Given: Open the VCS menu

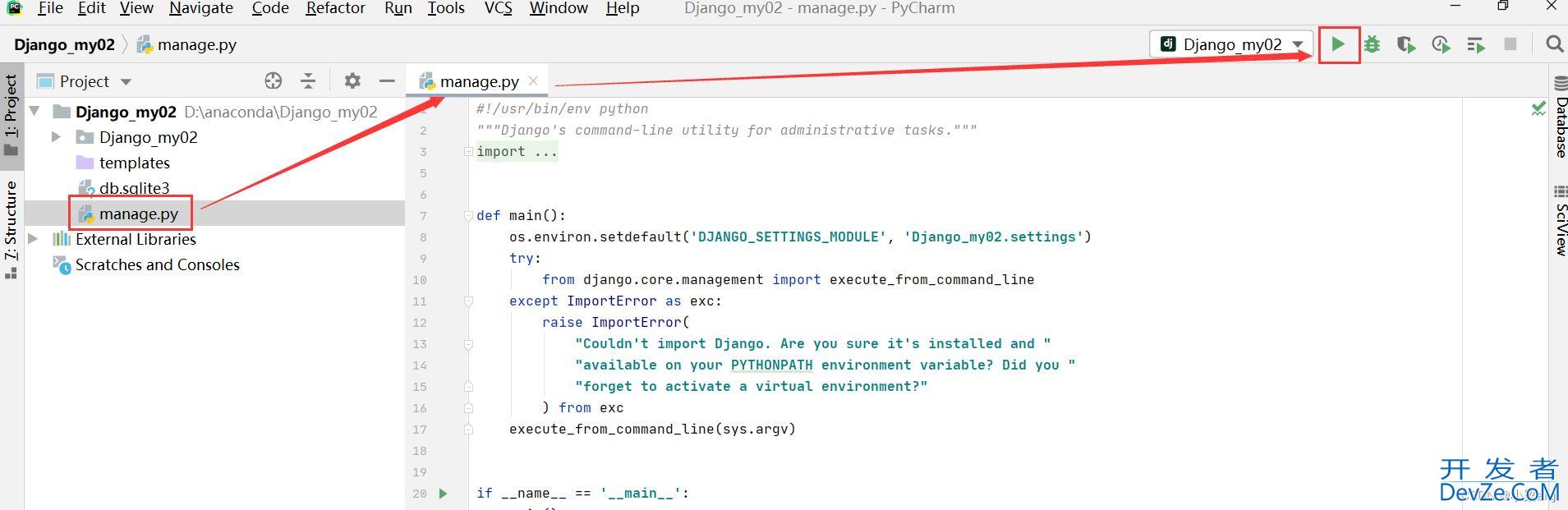Looking at the screenshot, I should pos(498,8).
